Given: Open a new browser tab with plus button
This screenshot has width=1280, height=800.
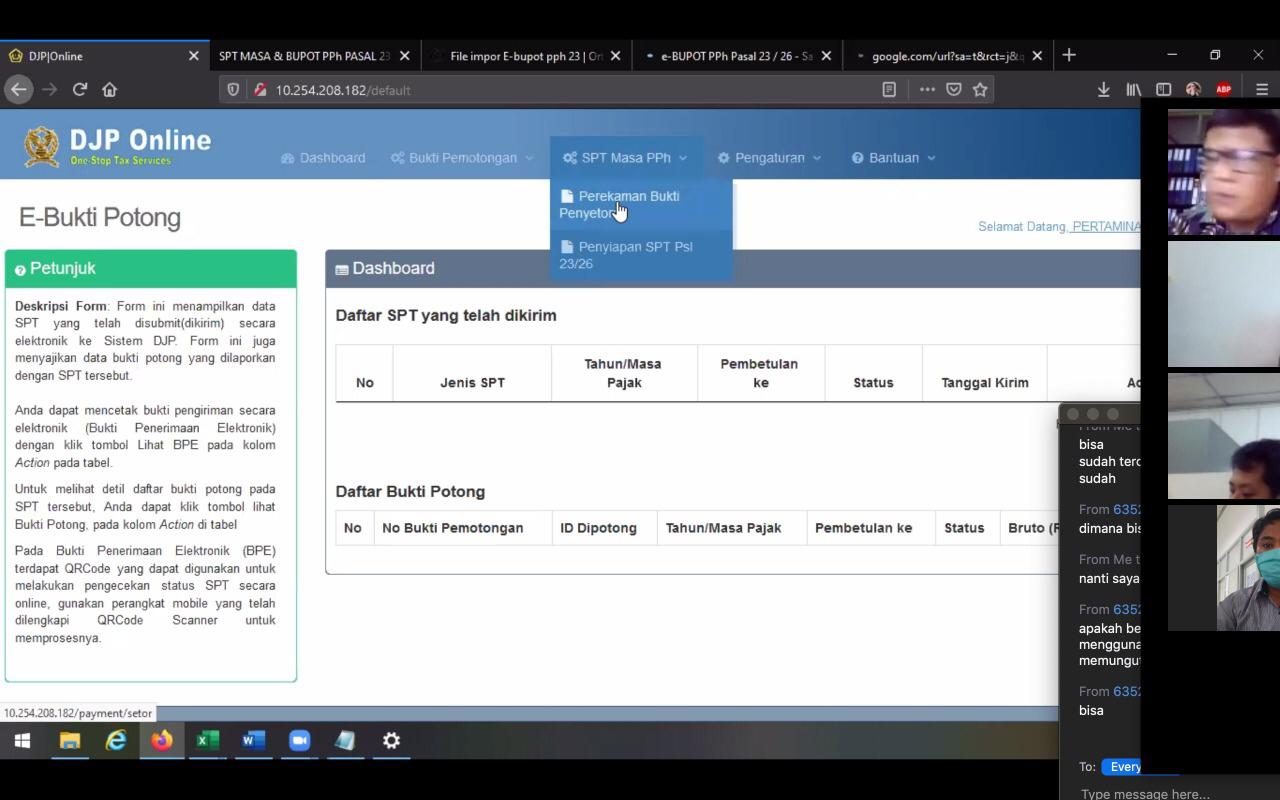Looking at the screenshot, I should (x=1069, y=55).
